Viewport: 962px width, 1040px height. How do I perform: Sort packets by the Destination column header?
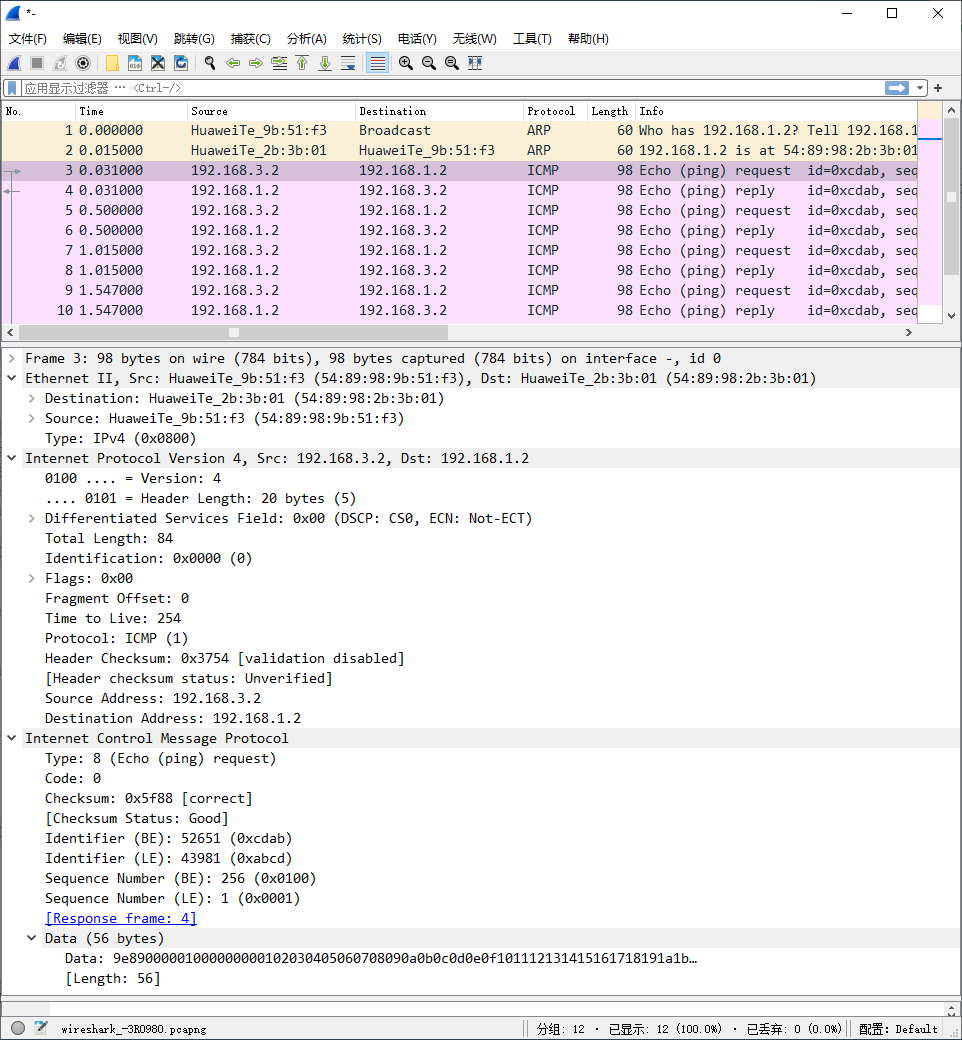[439, 111]
